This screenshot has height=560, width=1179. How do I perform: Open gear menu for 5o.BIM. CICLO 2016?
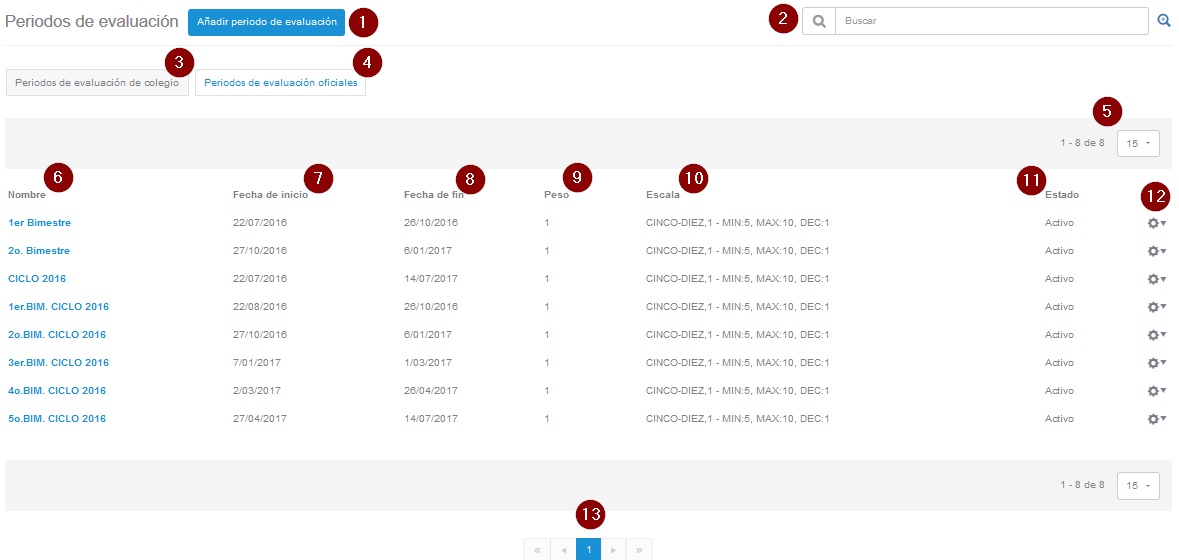1156,419
